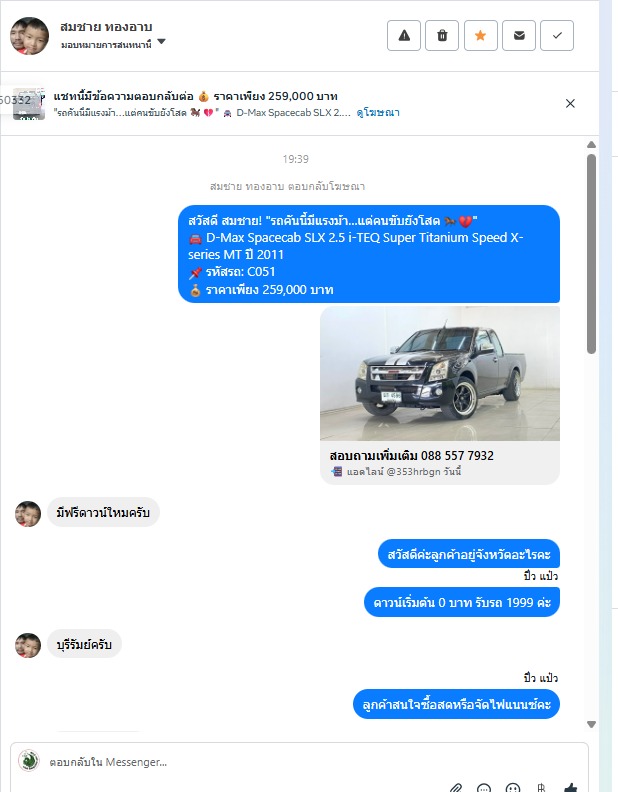Click scrollbar up arrow in chat

[591, 145]
